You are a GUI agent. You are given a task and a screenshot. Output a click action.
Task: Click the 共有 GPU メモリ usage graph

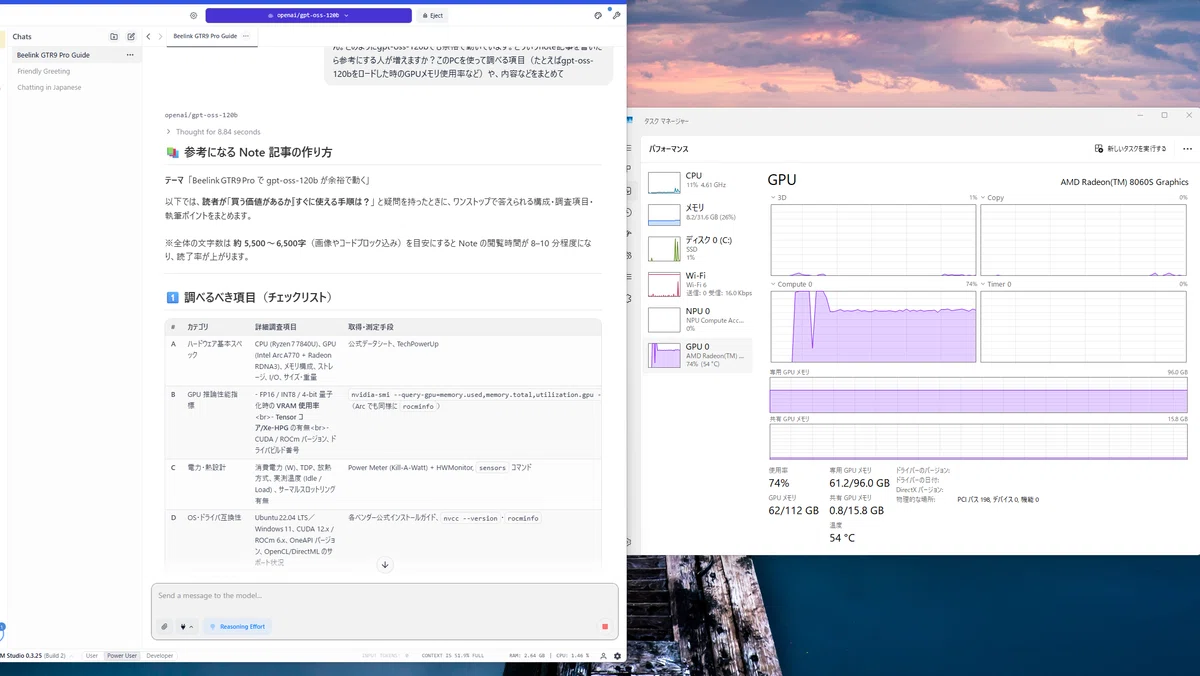(x=979, y=442)
